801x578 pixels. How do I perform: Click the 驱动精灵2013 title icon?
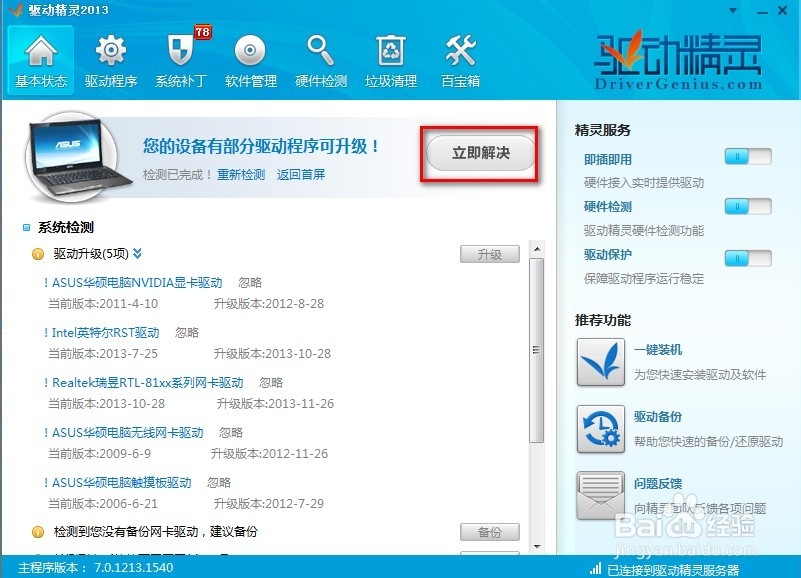point(16,10)
